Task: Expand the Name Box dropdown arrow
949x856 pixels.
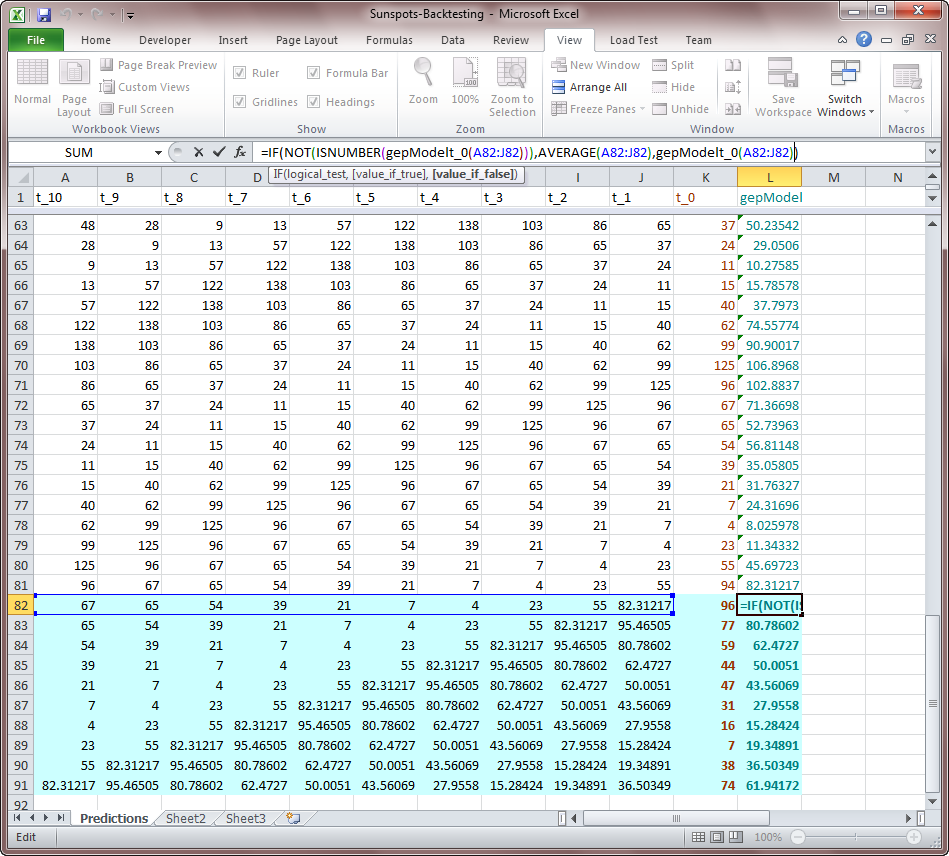Action: tap(158, 152)
